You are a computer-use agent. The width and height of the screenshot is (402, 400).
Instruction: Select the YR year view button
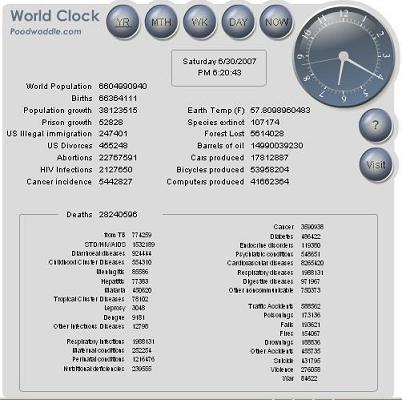(123, 22)
